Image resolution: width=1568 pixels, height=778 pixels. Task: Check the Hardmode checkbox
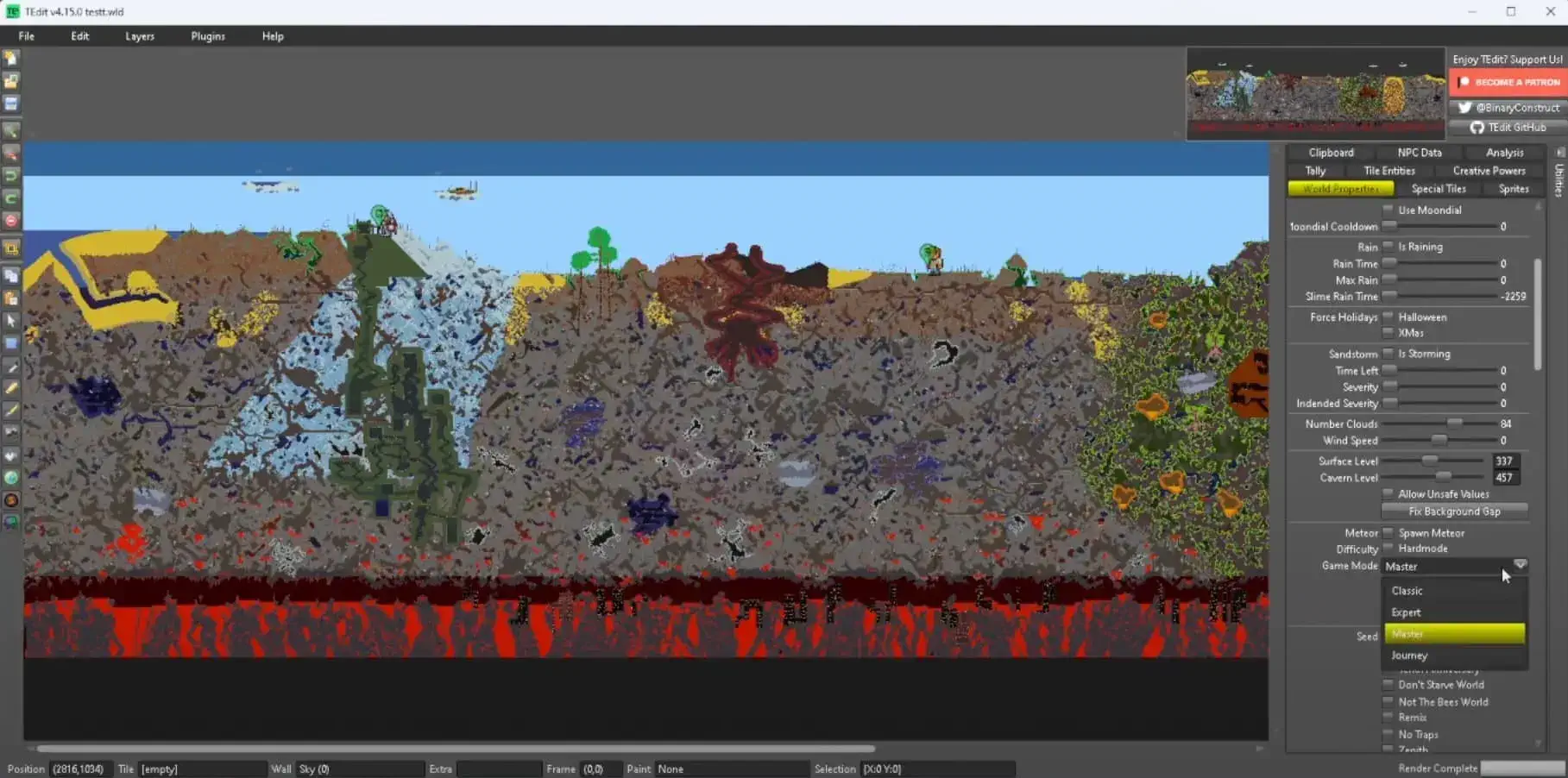coord(1388,549)
